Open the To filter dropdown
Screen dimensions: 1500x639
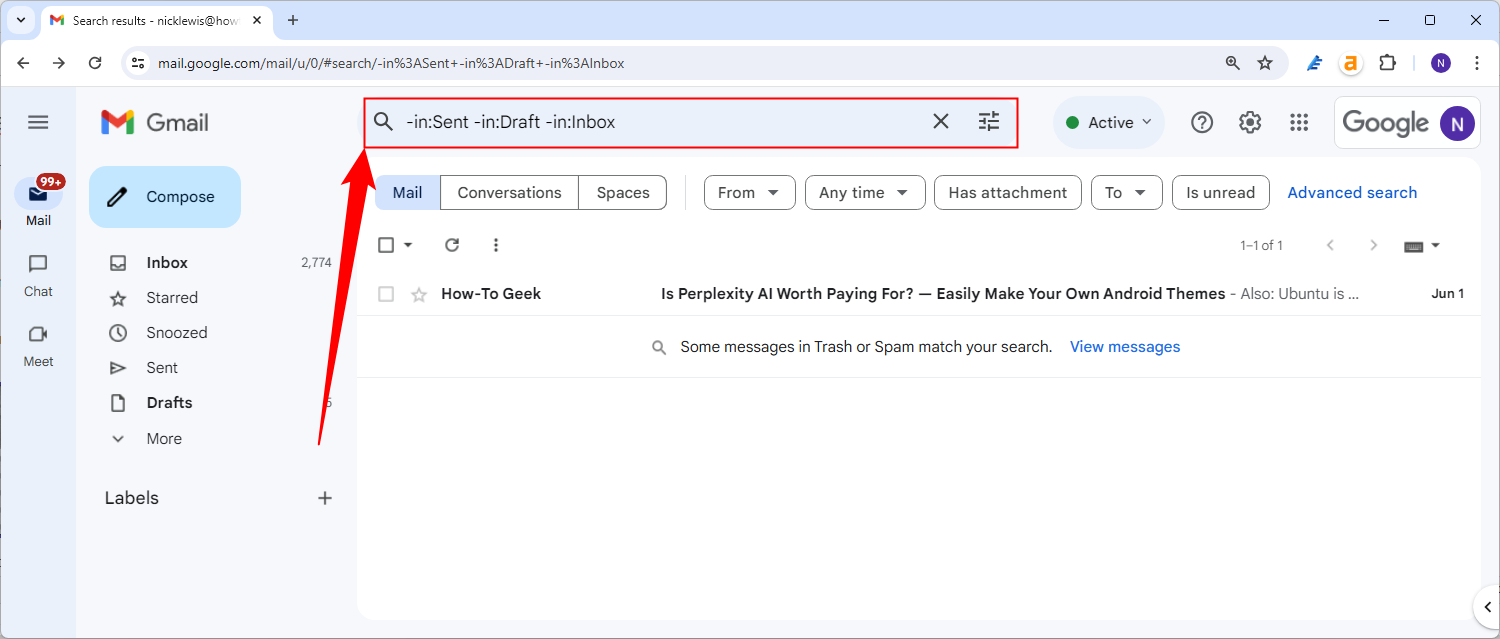pos(1127,193)
